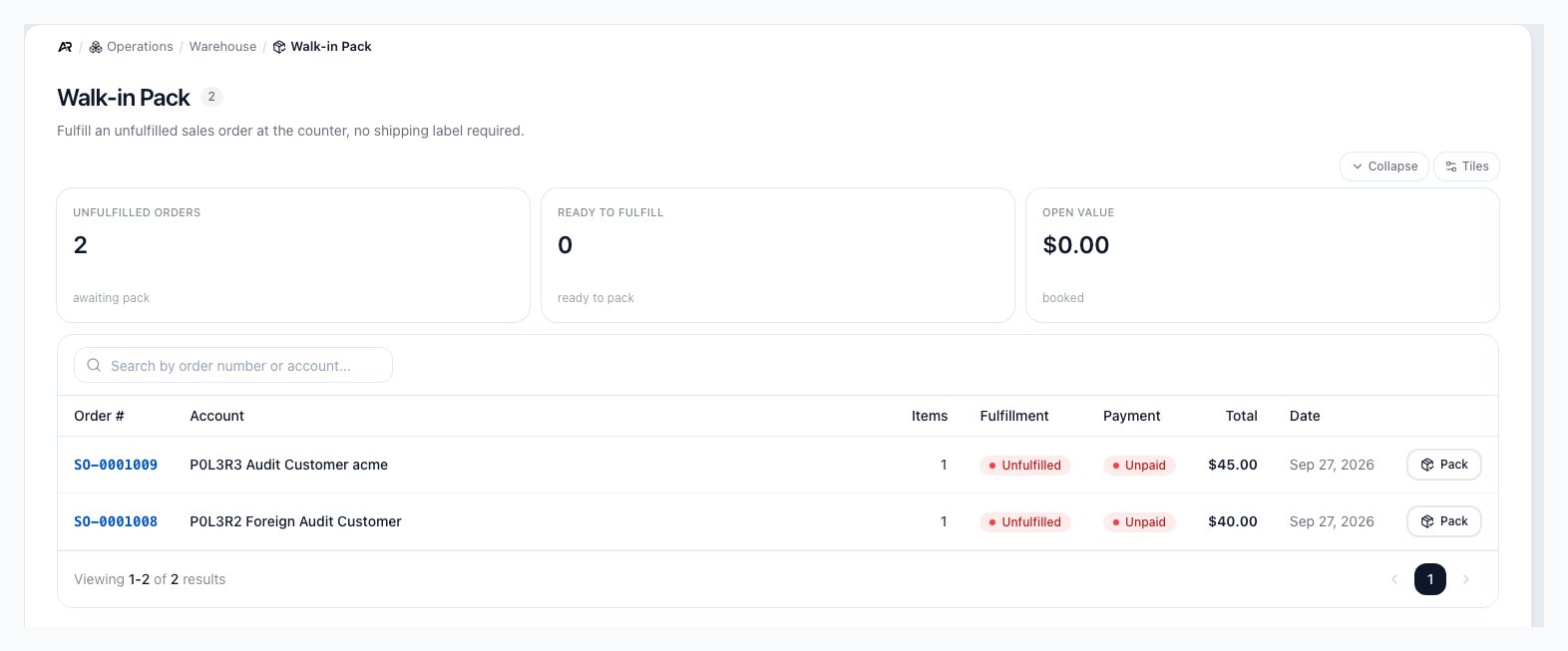1568x651 pixels.
Task: Click the Unfulfilled Orders tile
Action: (293, 255)
